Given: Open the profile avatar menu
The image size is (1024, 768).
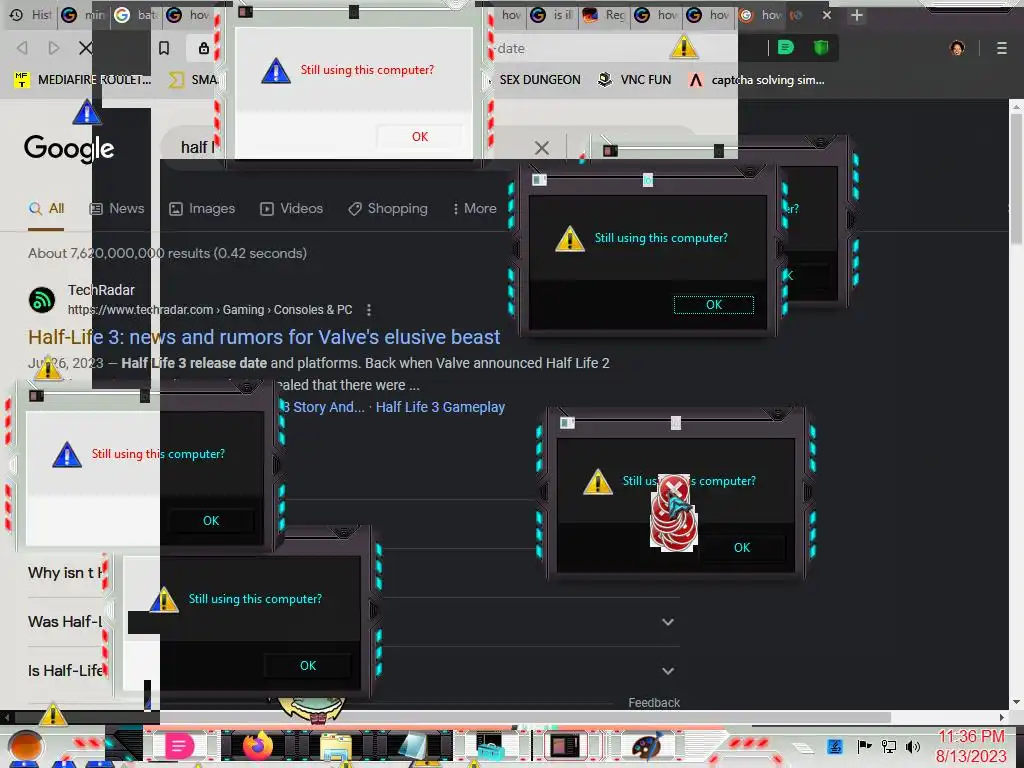Looking at the screenshot, I should 957,48.
